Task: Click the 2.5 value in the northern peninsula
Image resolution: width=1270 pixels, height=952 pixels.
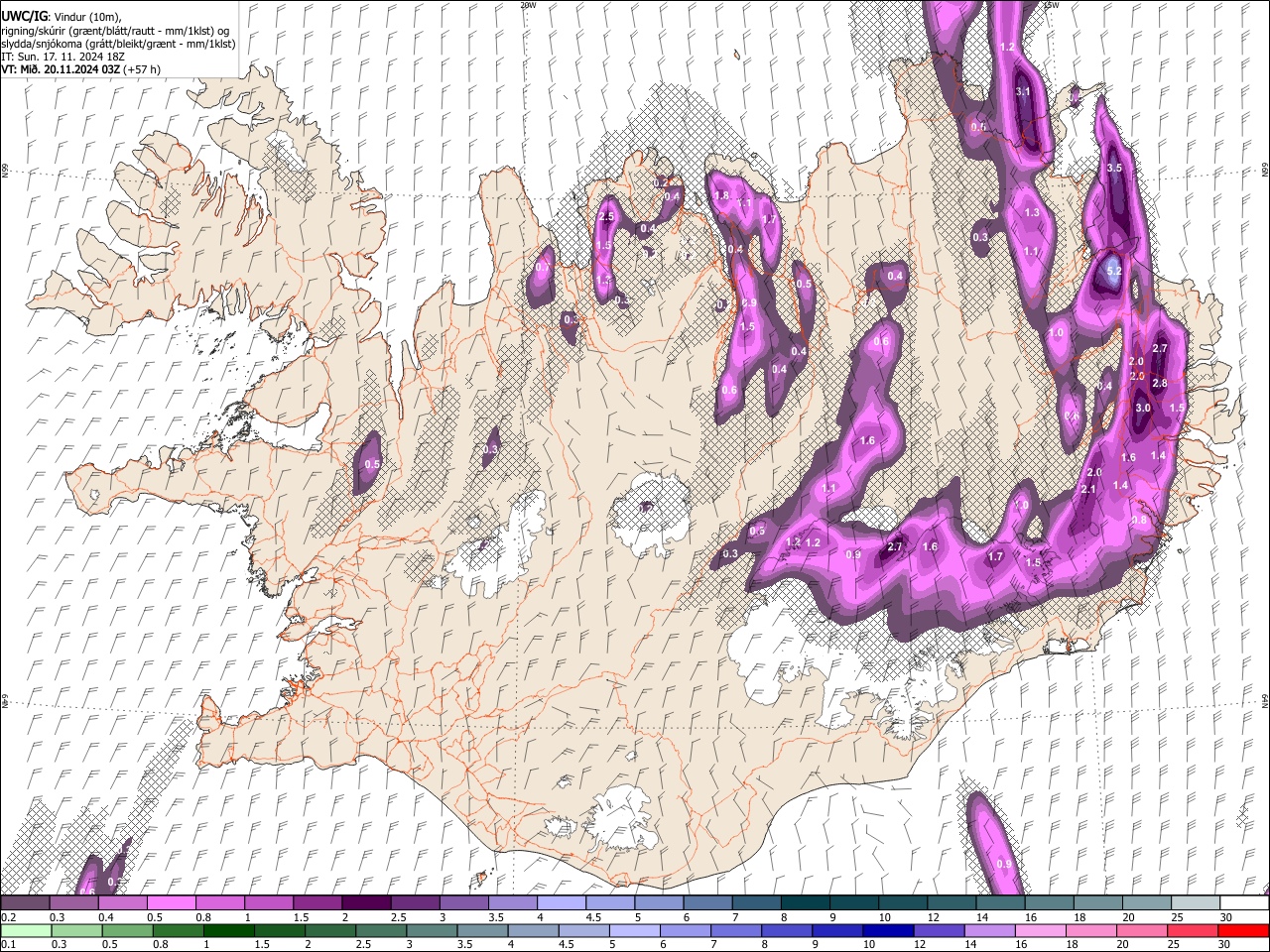Action: (607, 216)
